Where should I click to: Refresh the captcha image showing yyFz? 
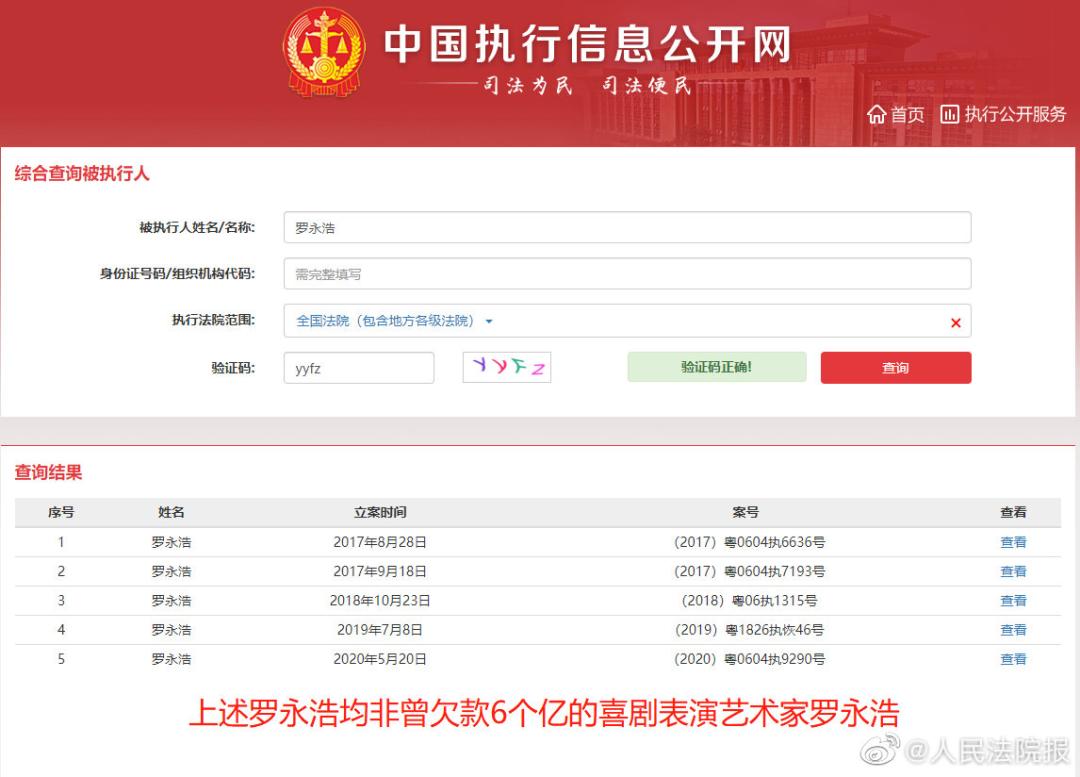506,368
